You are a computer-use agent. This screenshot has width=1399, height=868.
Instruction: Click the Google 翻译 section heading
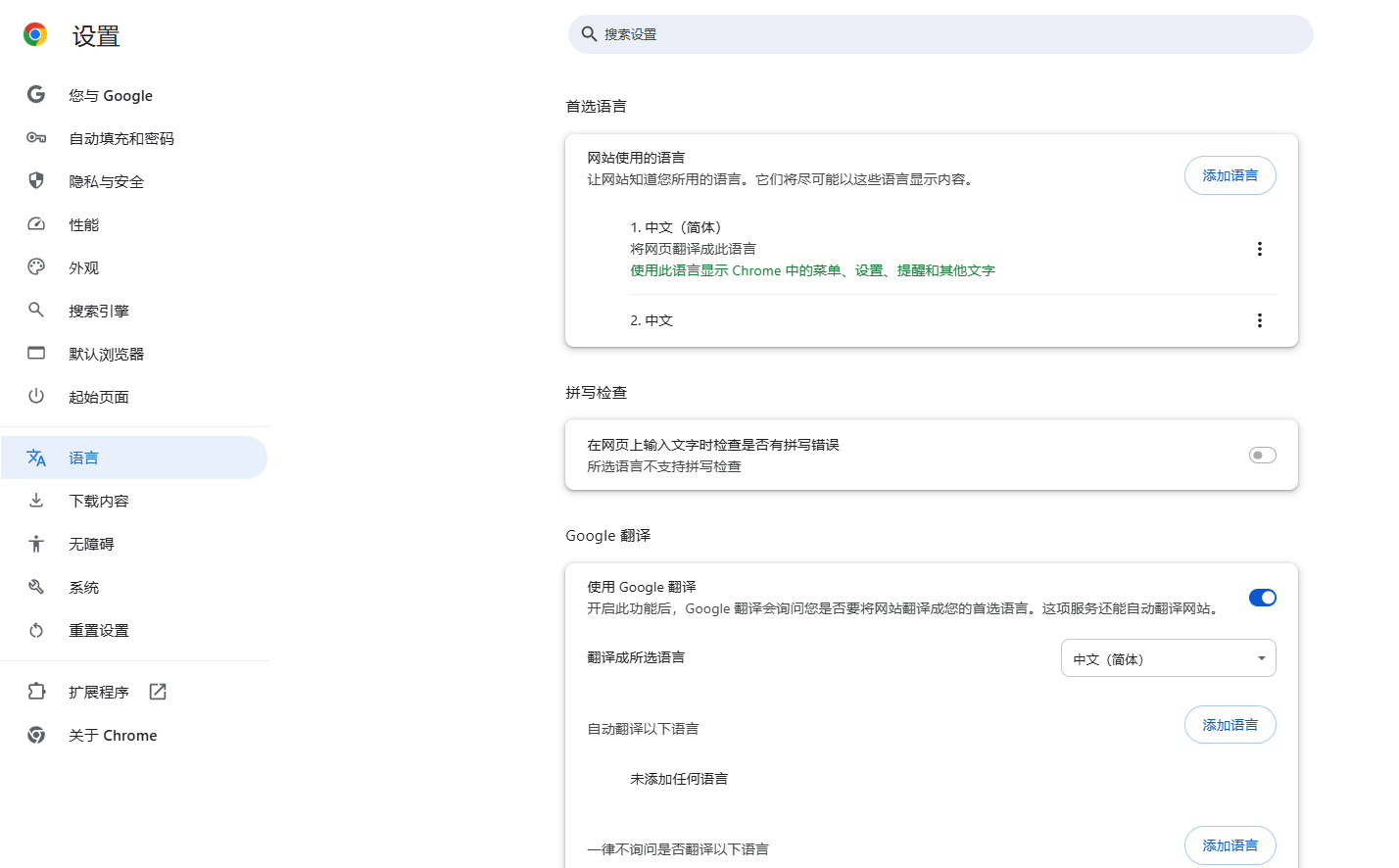point(607,535)
